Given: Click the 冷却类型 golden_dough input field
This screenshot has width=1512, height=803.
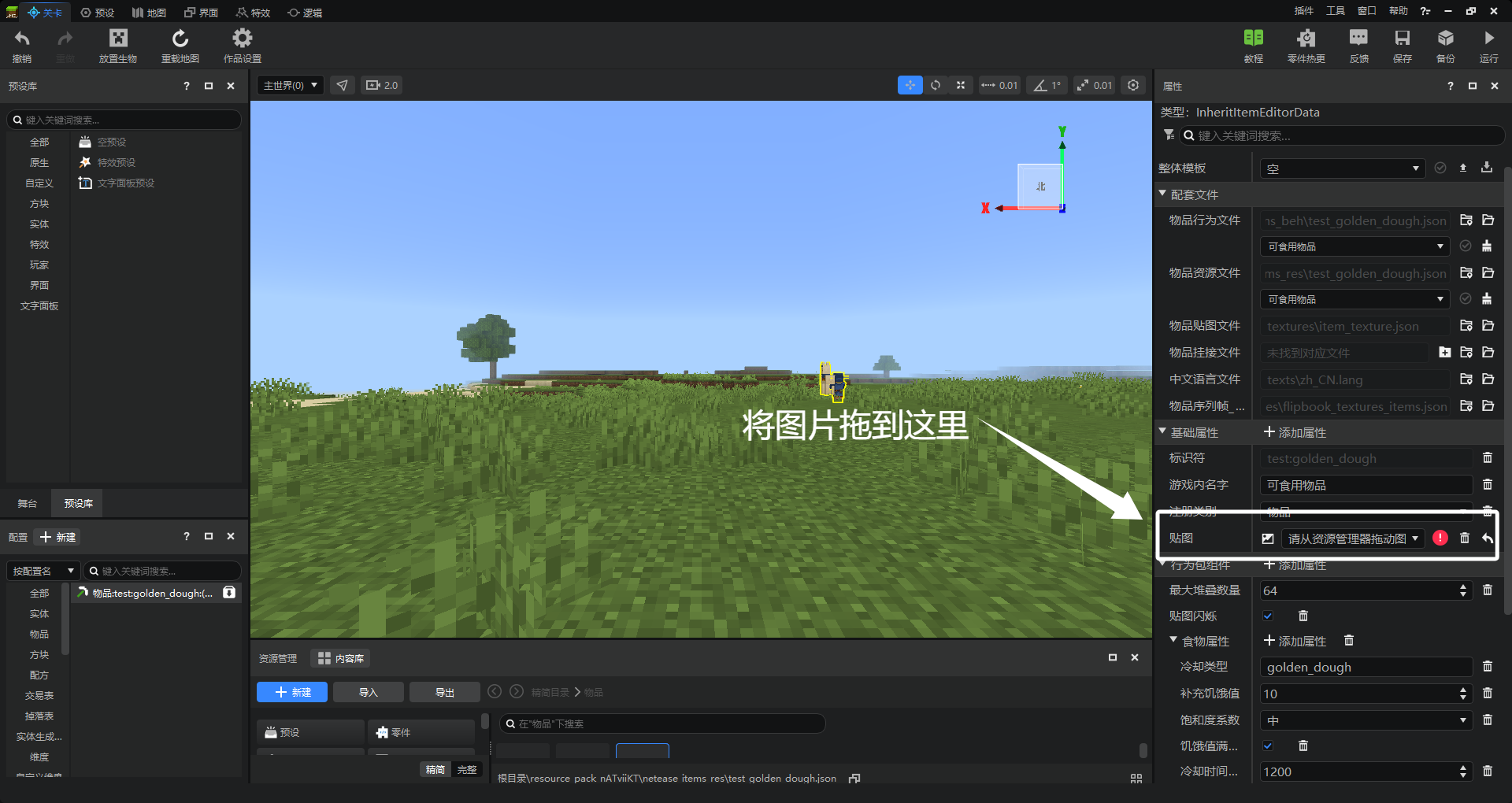Looking at the screenshot, I should click(1366, 667).
